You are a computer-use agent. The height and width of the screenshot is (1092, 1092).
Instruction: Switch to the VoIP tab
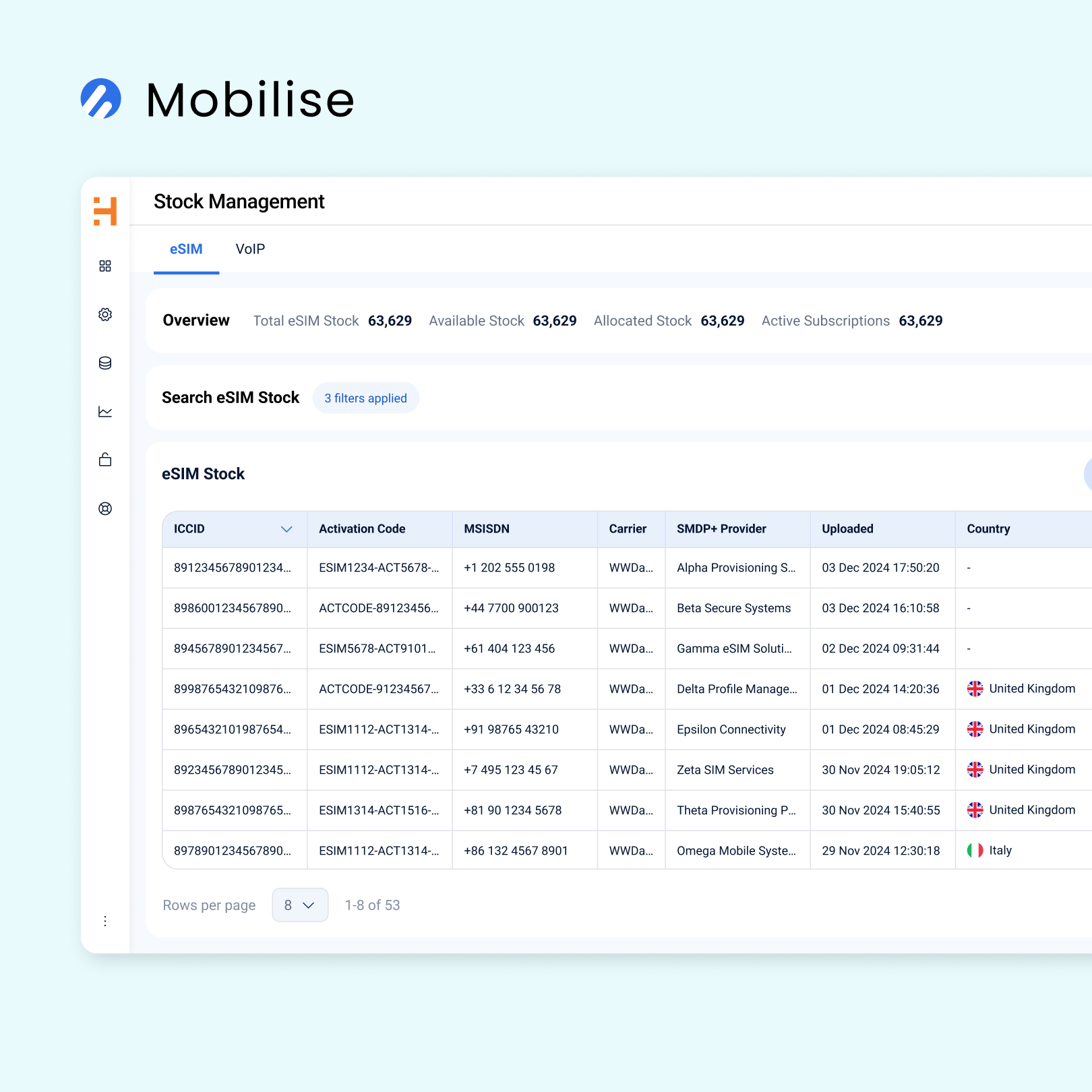250,249
